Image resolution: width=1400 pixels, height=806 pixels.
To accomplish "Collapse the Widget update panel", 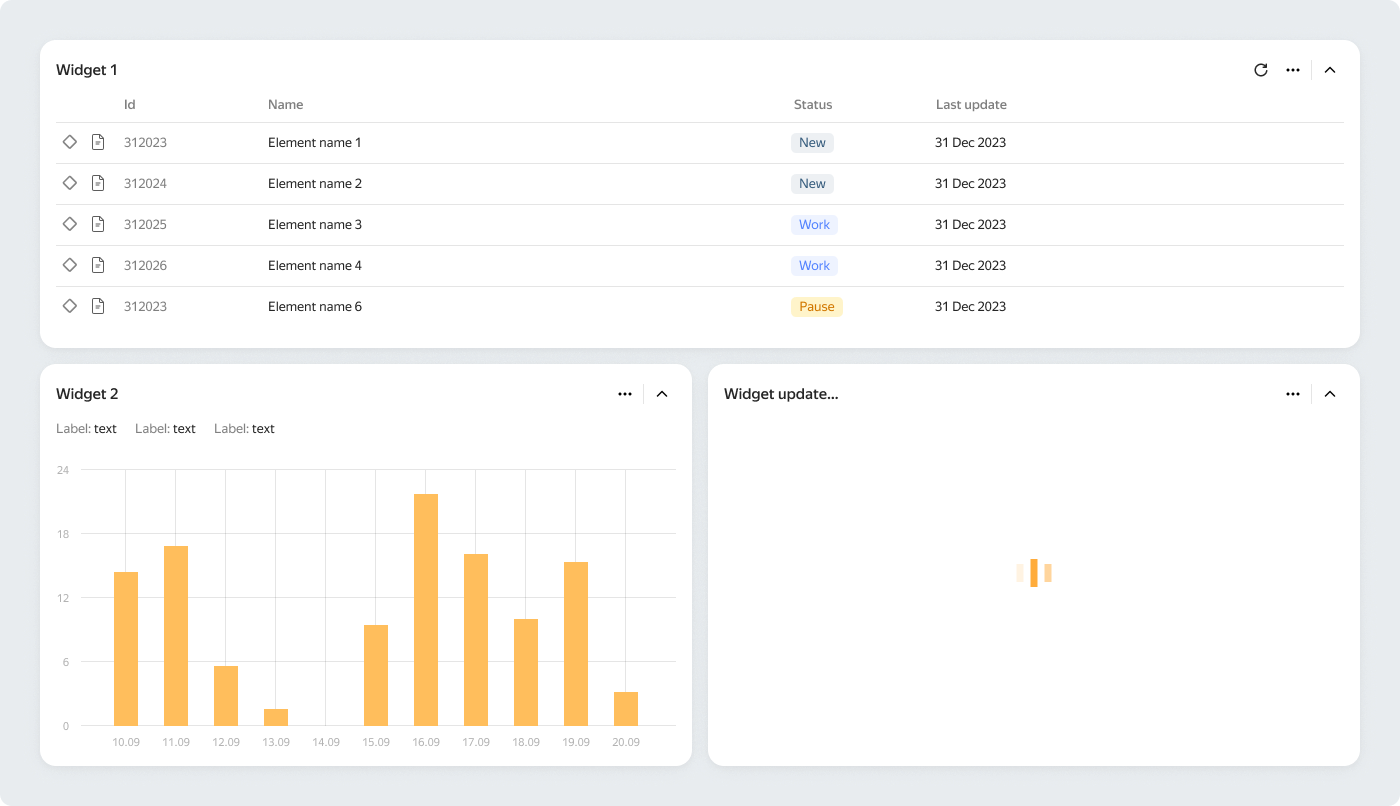I will click(x=1330, y=394).
